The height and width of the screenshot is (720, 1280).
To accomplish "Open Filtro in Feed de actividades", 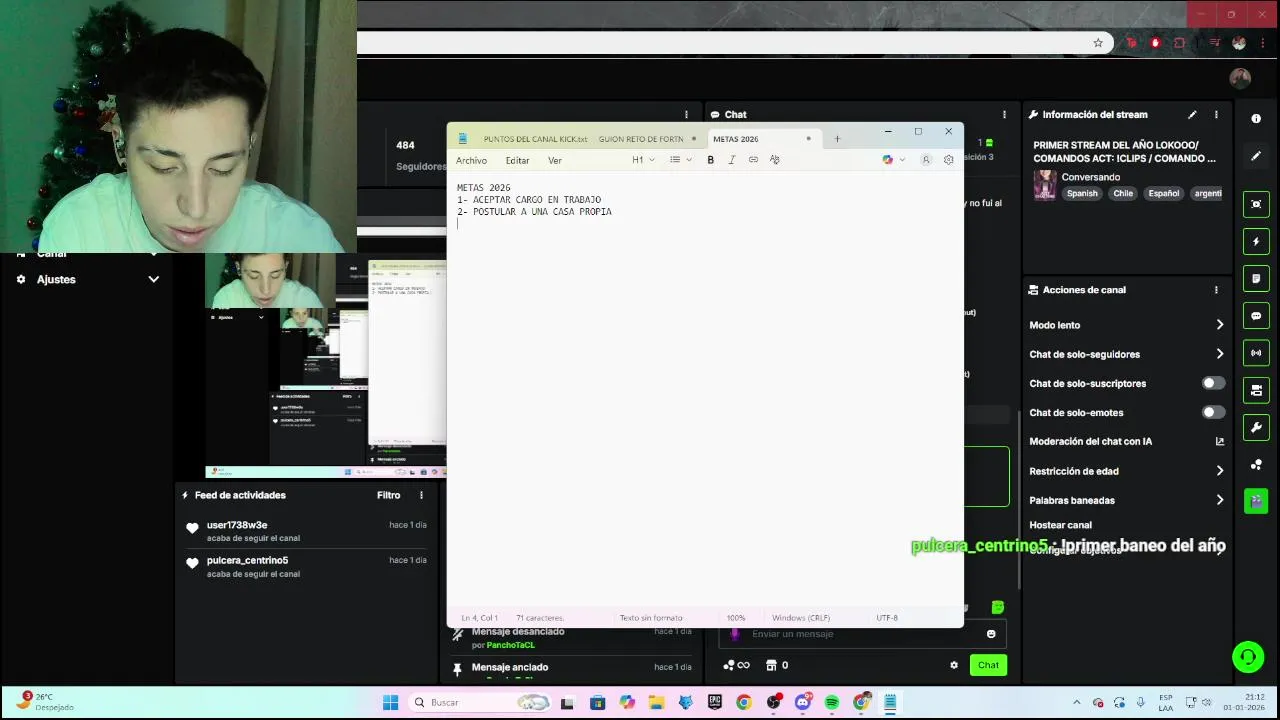I will (388, 495).
